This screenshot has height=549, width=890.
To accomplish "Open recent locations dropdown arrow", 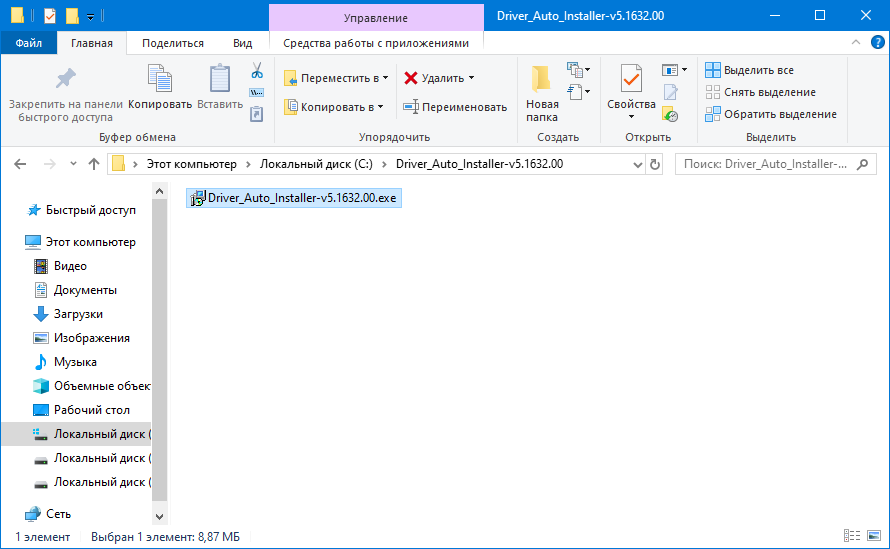I will pos(73,164).
